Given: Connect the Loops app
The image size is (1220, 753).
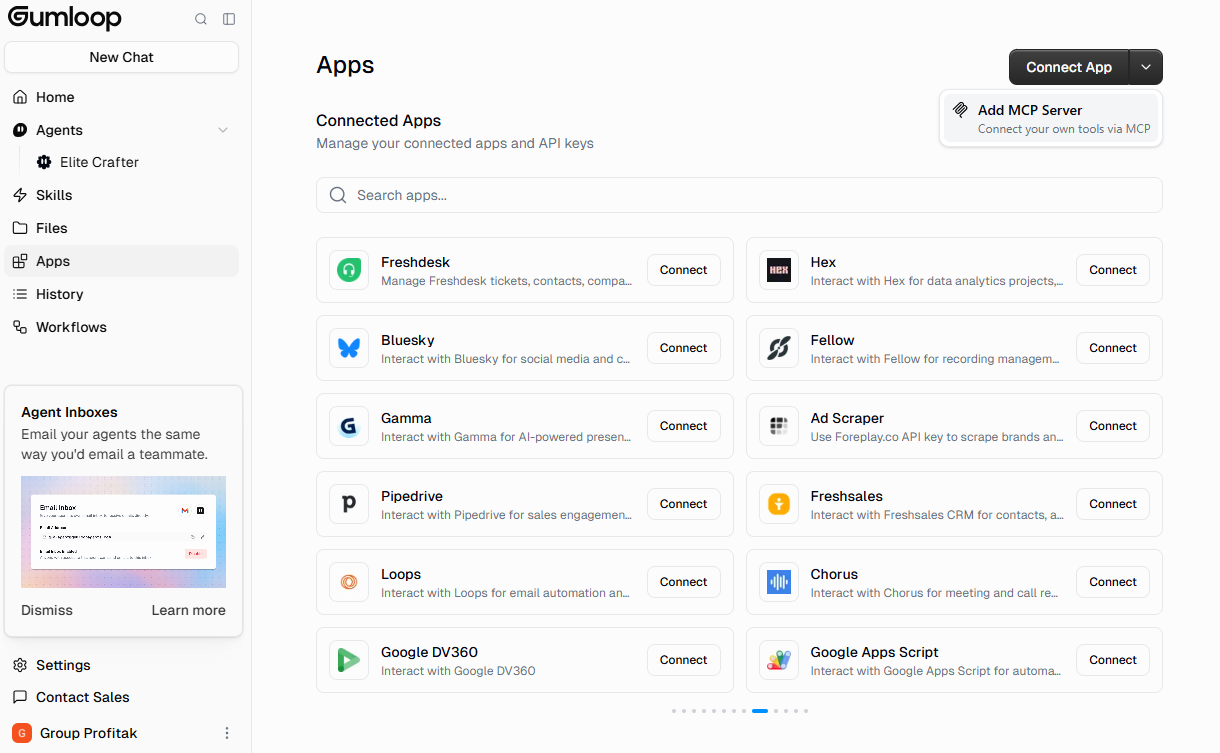Looking at the screenshot, I should (684, 582).
